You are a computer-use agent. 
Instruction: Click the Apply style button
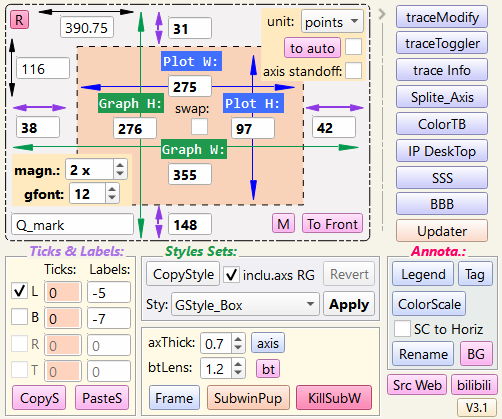(x=349, y=304)
